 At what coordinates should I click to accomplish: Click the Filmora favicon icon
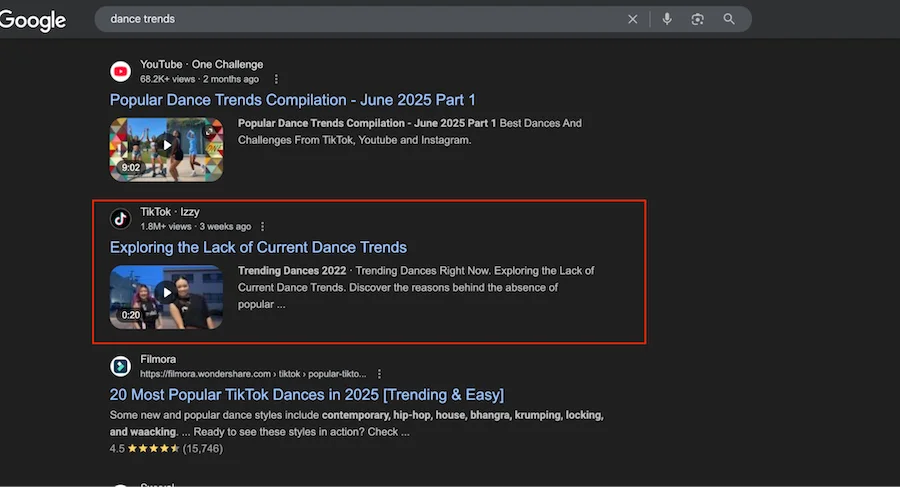point(121,366)
